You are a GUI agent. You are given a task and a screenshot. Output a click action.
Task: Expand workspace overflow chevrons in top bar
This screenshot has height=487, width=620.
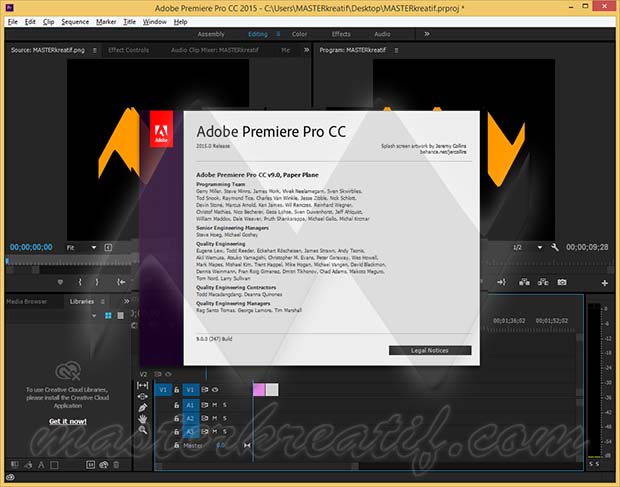tap(427, 34)
